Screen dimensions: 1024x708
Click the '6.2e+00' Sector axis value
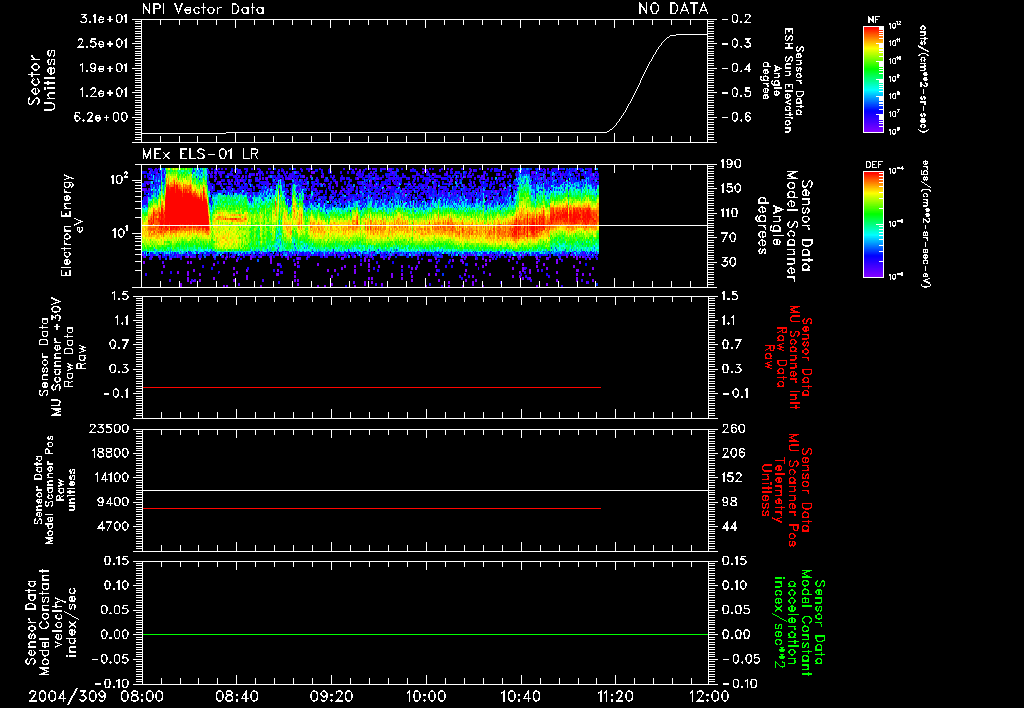(103, 118)
